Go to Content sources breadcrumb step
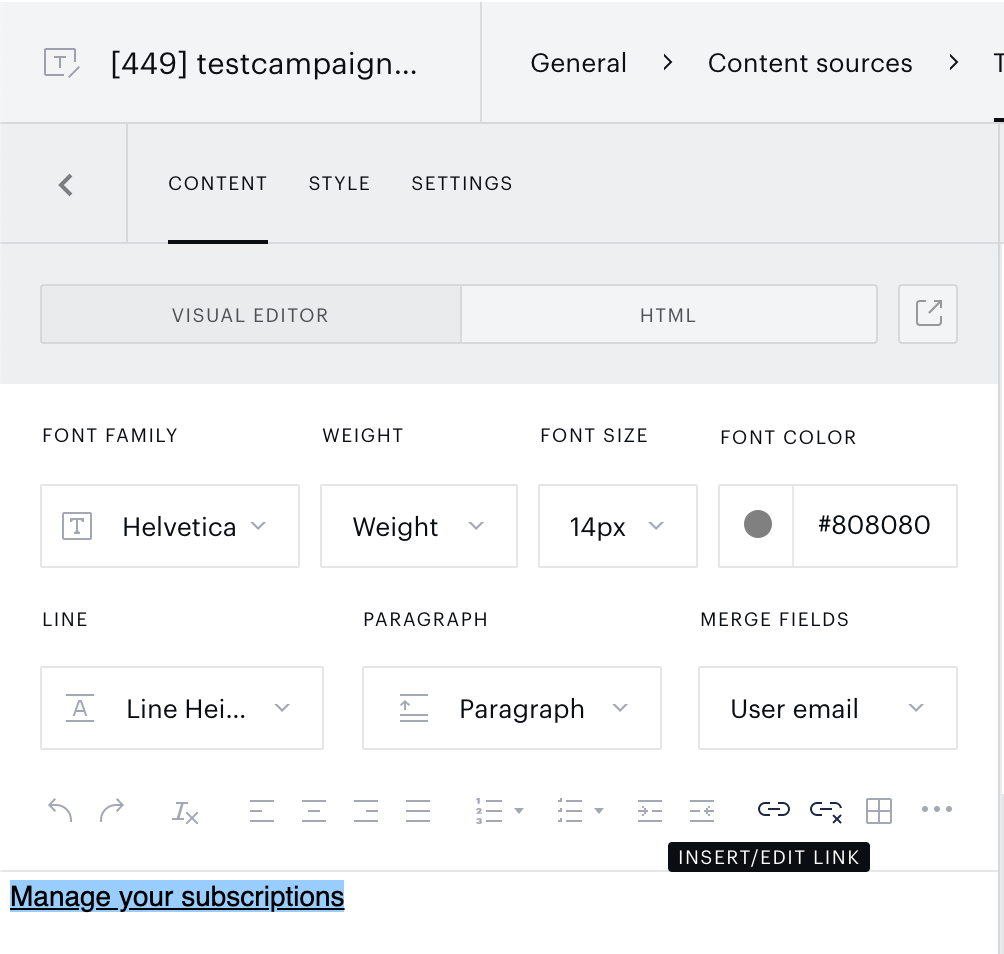 coord(809,63)
